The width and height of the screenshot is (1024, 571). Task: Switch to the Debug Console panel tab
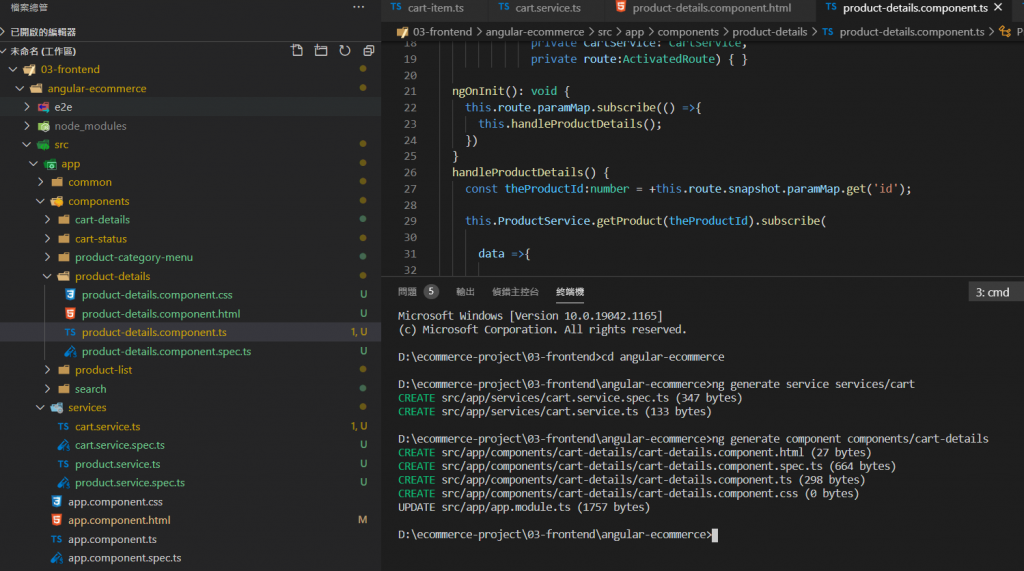[x=515, y=292]
